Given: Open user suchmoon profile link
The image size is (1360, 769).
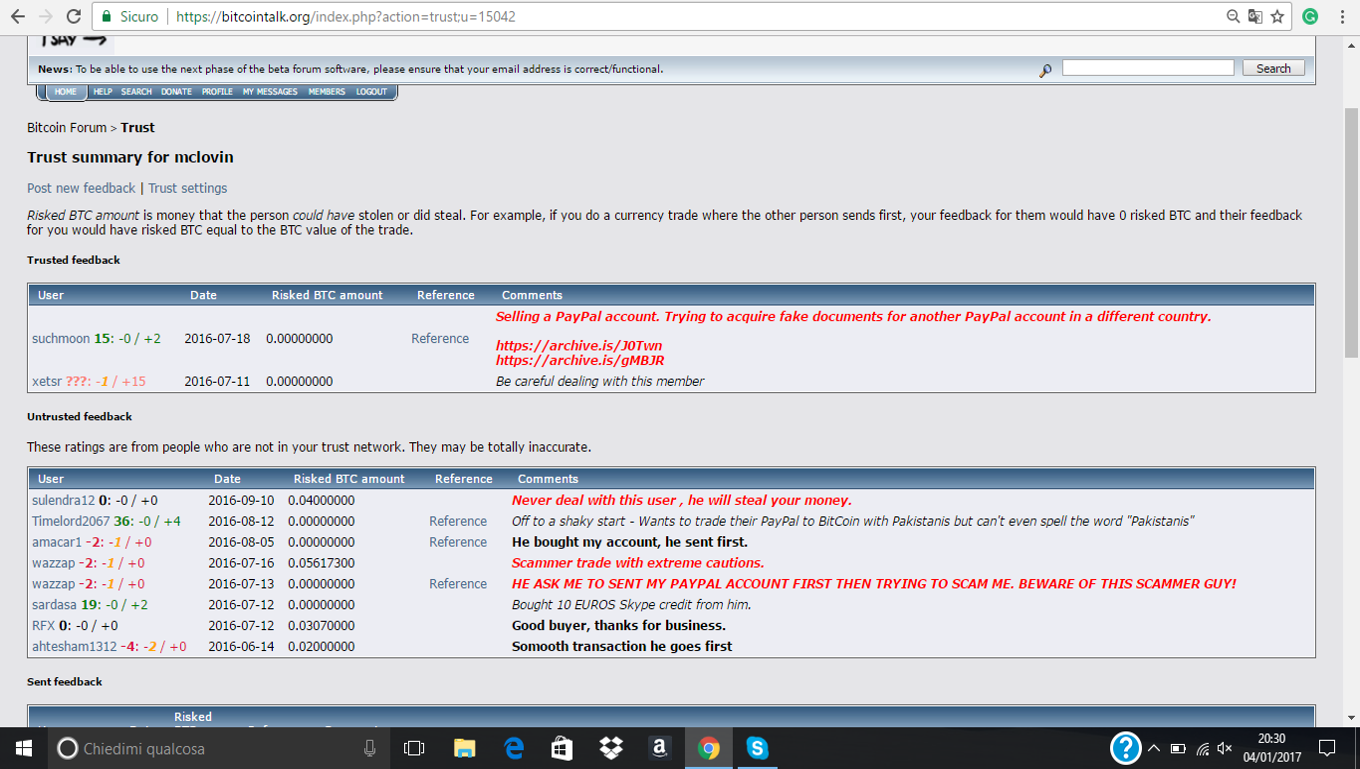Looking at the screenshot, I should 61,339.
